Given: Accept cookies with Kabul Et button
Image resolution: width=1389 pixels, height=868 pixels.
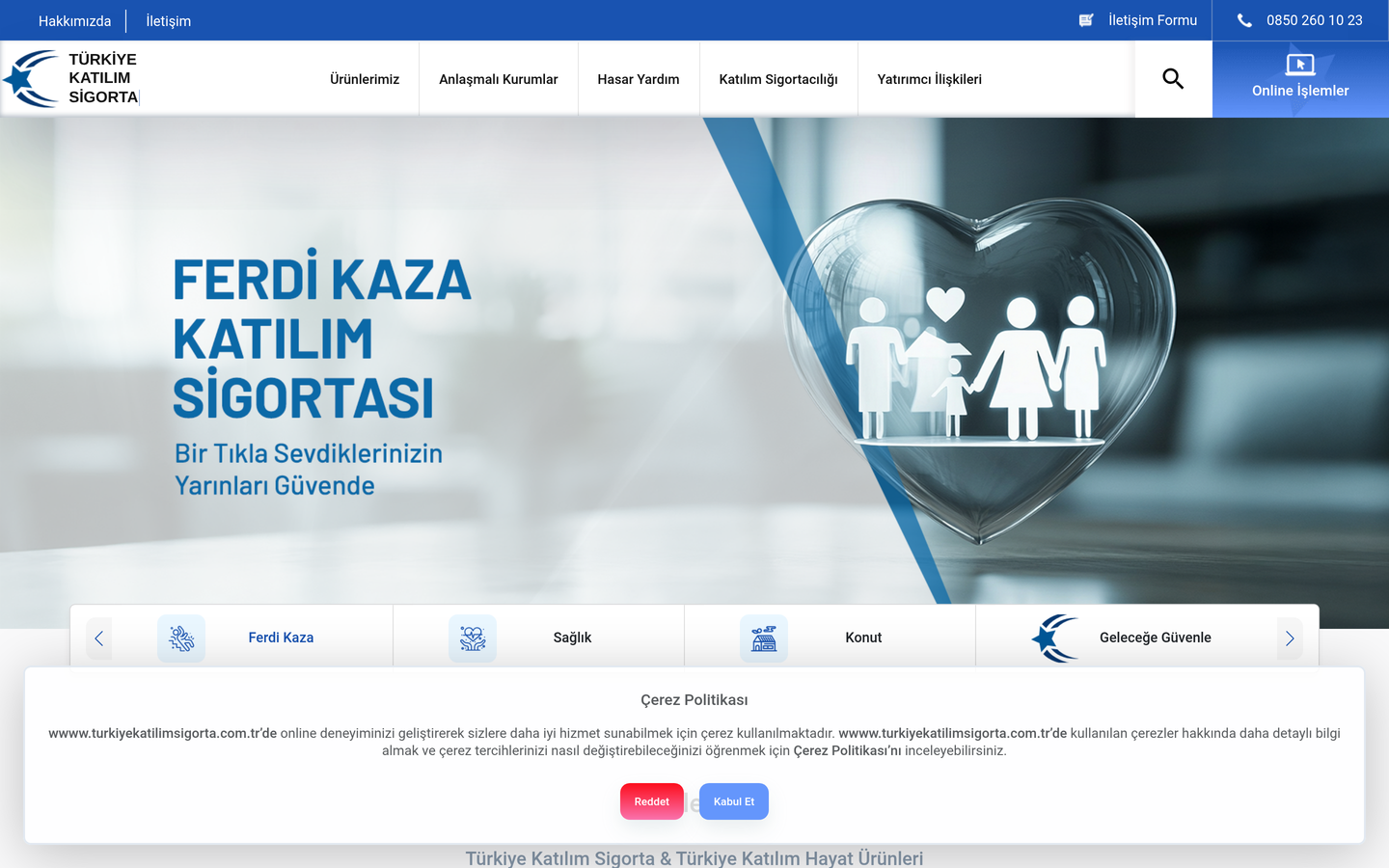Looking at the screenshot, I should (x=734, y=801).
